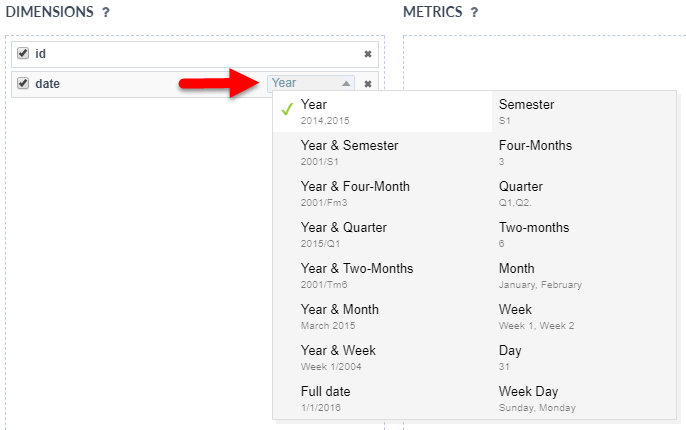Click the help question mark beside Metrics
This screenshot has height=430, width=686.
click(x=474, y=13)
